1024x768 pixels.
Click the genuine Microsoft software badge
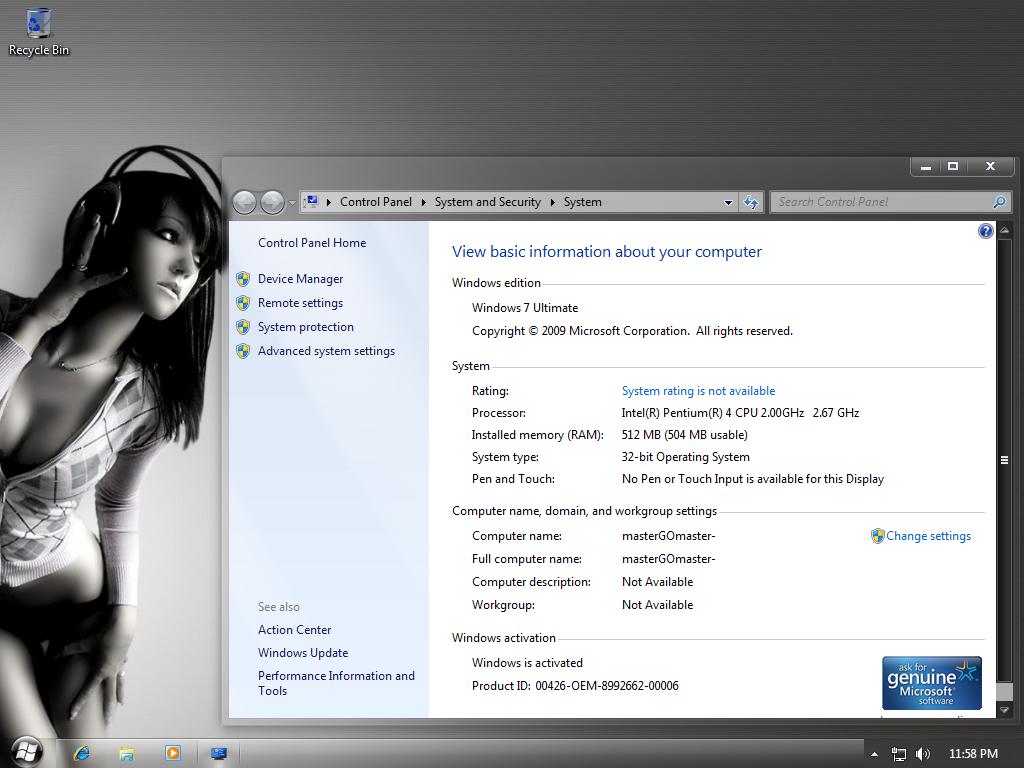pyautogui.click(x=931, y=683)
